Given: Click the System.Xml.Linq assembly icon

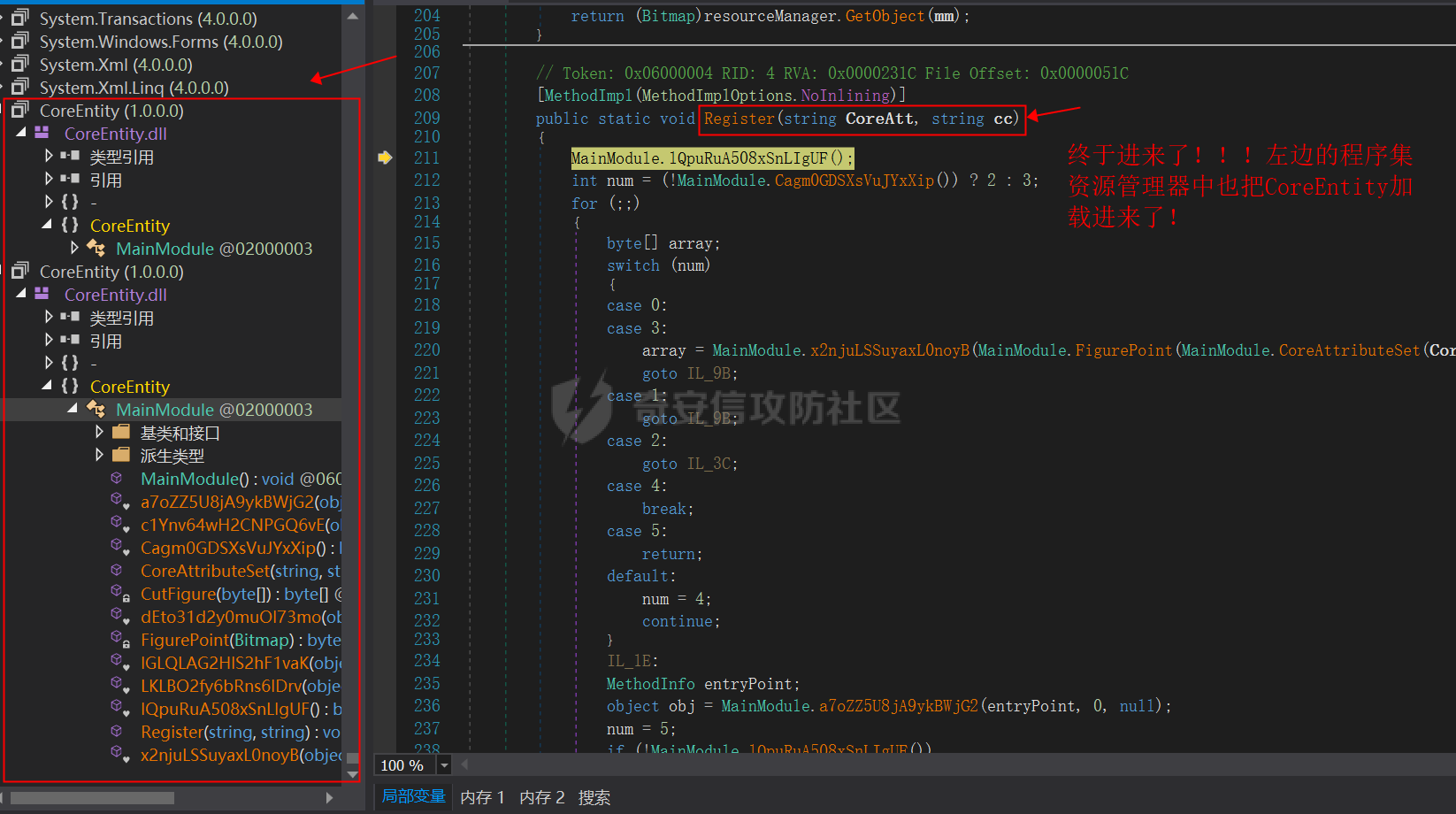Looking at the screenshot, I should click(20, 87).
